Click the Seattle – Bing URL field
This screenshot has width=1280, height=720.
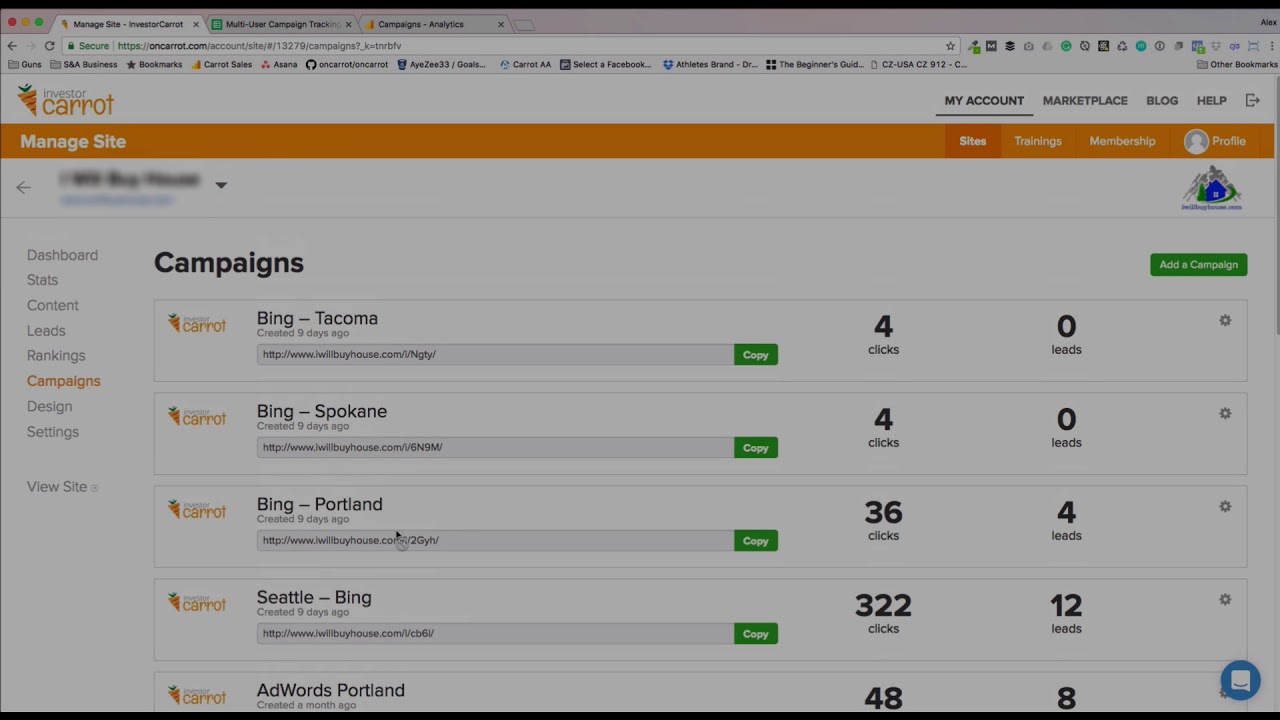[495, 633]
